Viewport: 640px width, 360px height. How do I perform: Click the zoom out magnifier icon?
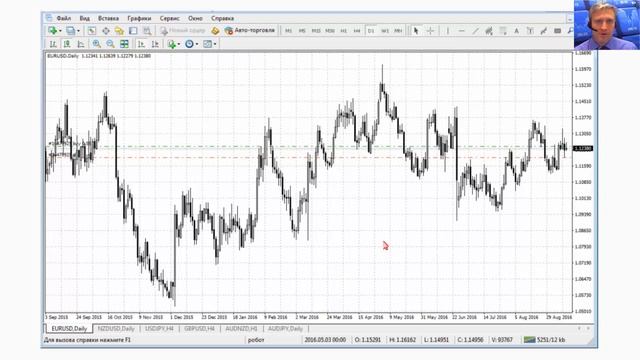coord(110,44)
